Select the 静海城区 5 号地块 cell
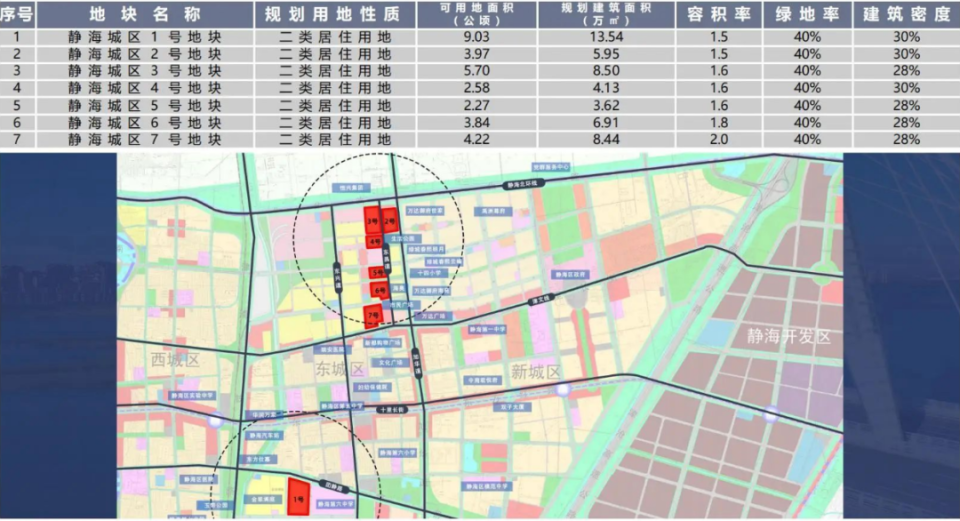The image size is (960, 521). click(x=145, y=105)
